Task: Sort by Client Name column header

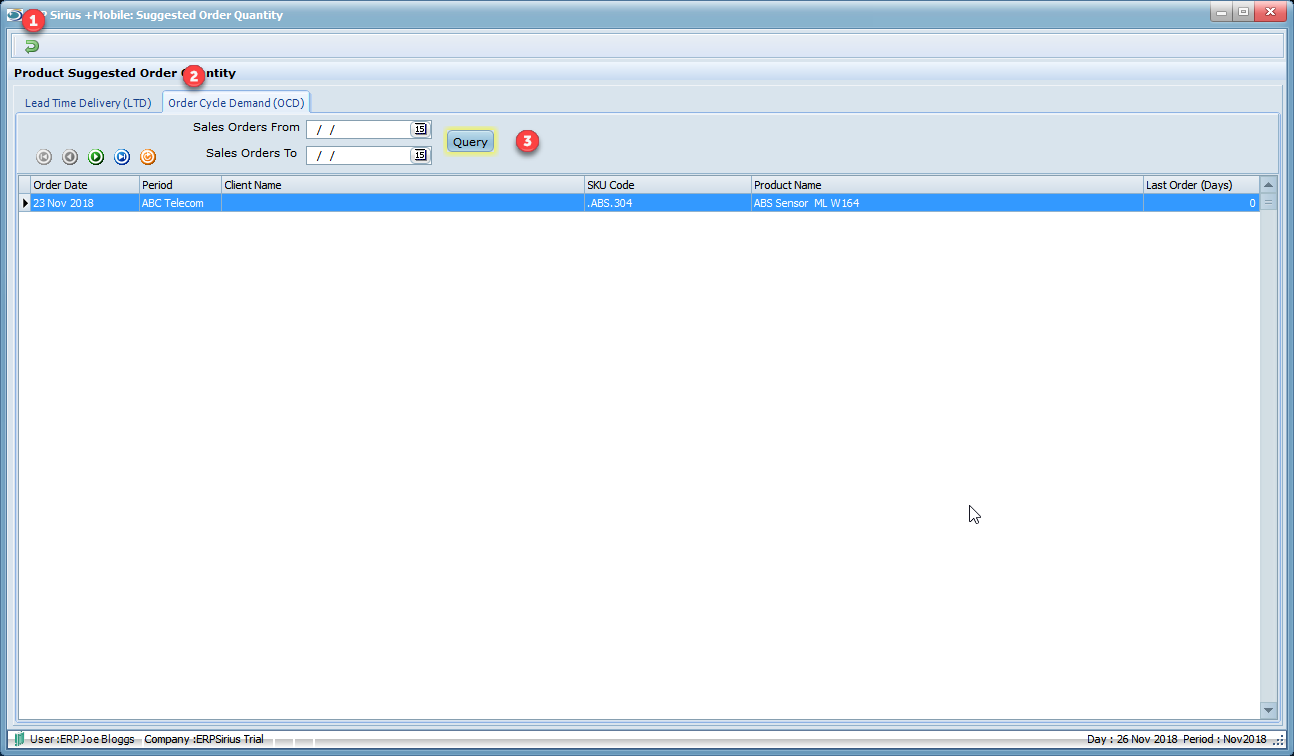Action: click(x=403, y=185)
